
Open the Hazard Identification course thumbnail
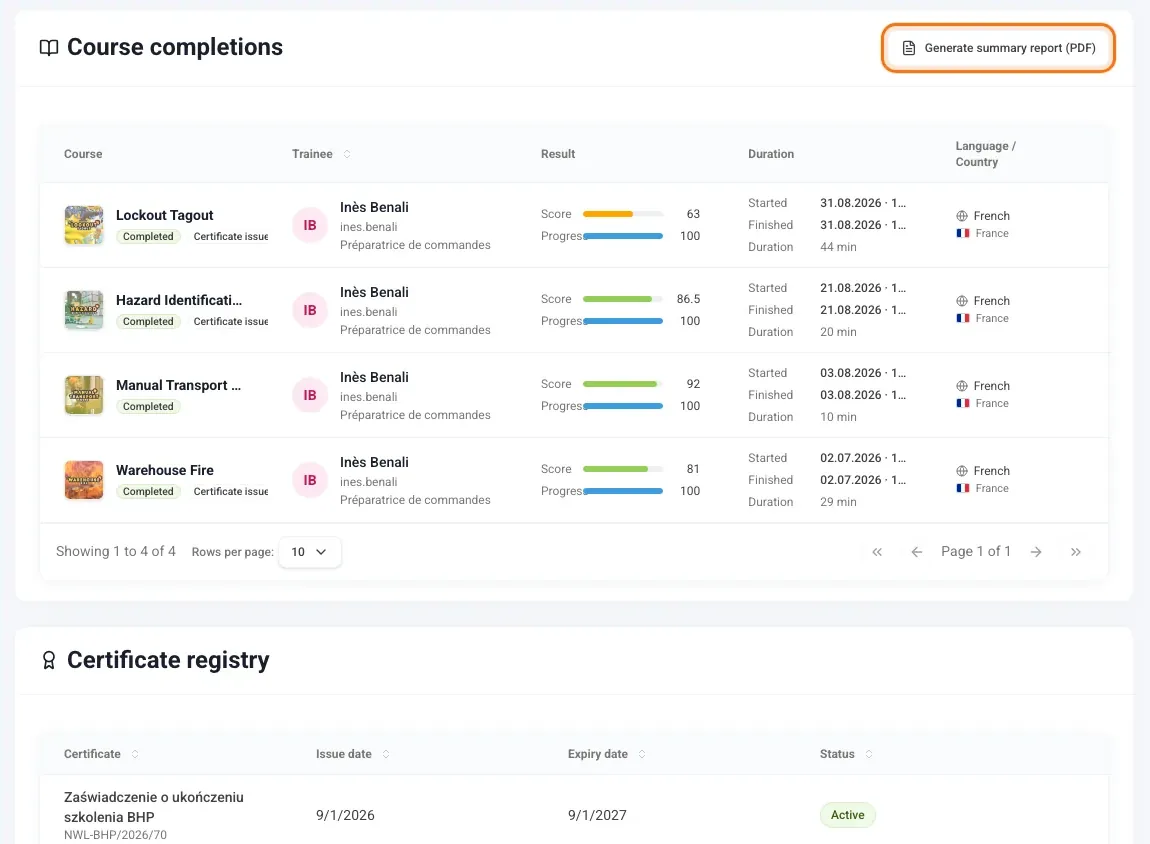[84, 310]
